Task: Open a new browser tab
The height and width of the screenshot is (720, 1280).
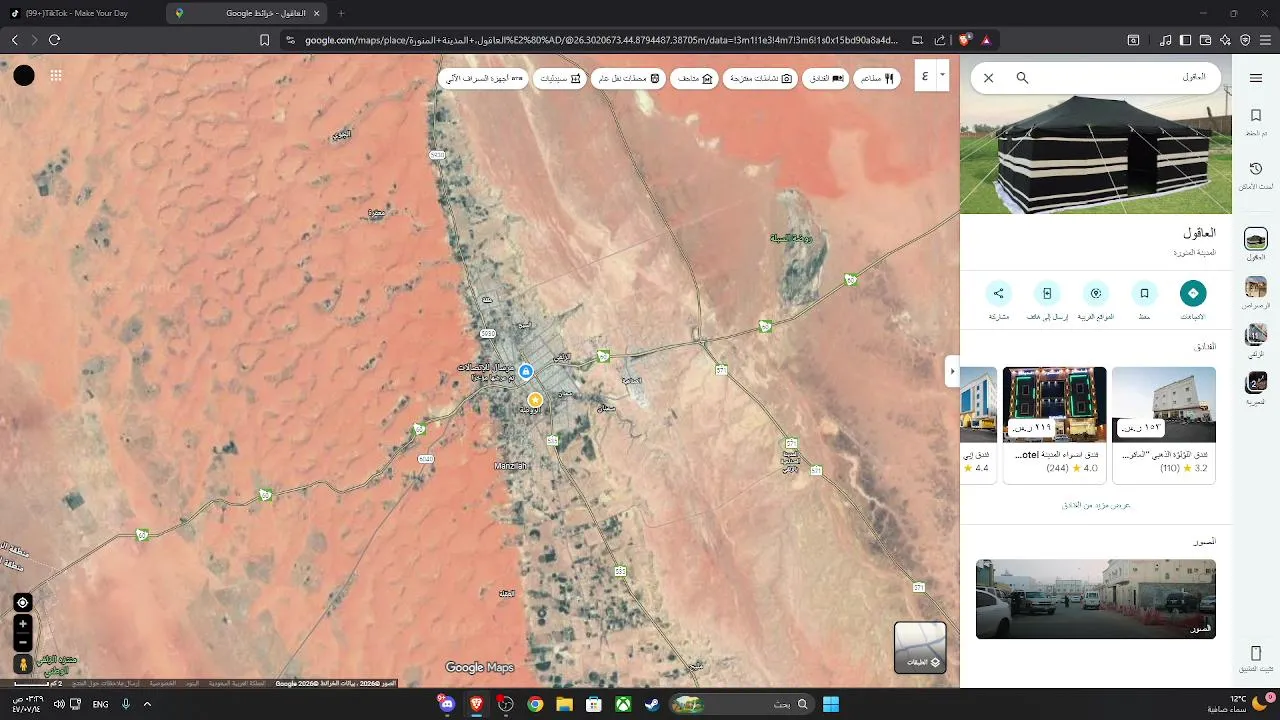Action: coord(341,13)
